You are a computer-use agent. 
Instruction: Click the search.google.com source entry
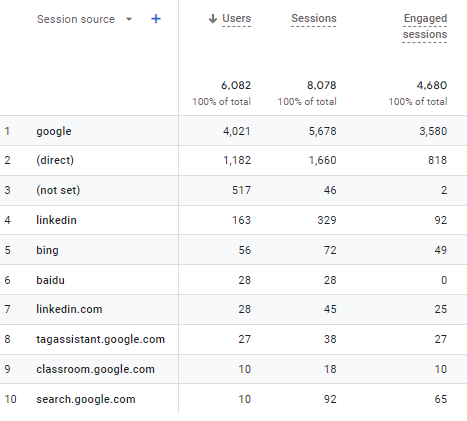pyautogui.click(x=86, y=399)
